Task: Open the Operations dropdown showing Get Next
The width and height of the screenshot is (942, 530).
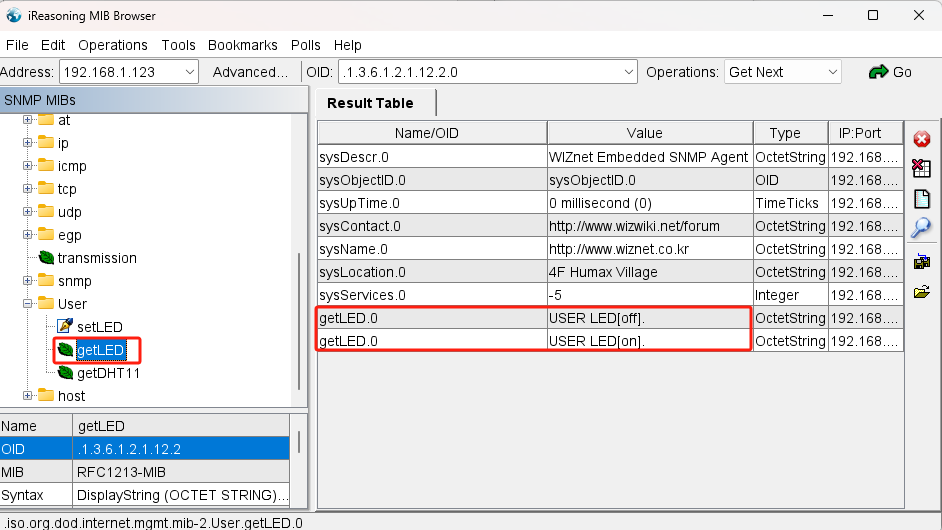Action: point(832,72)
